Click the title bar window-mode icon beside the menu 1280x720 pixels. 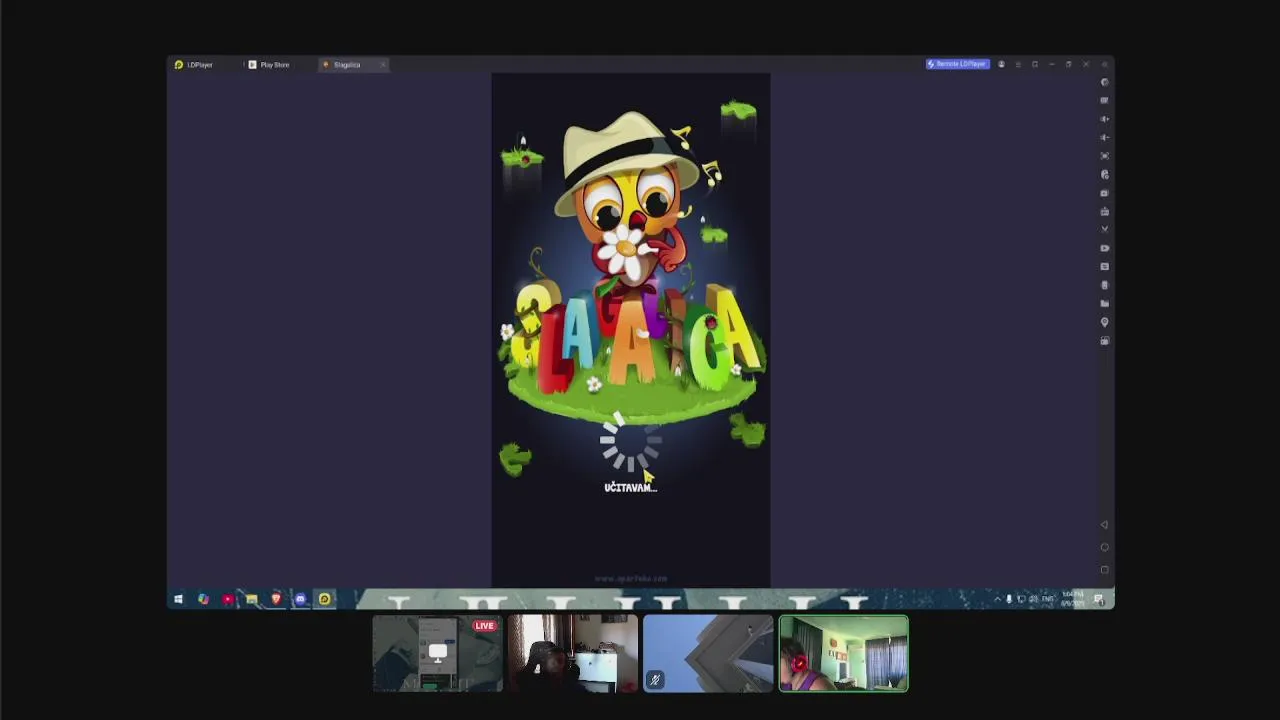1035,64
